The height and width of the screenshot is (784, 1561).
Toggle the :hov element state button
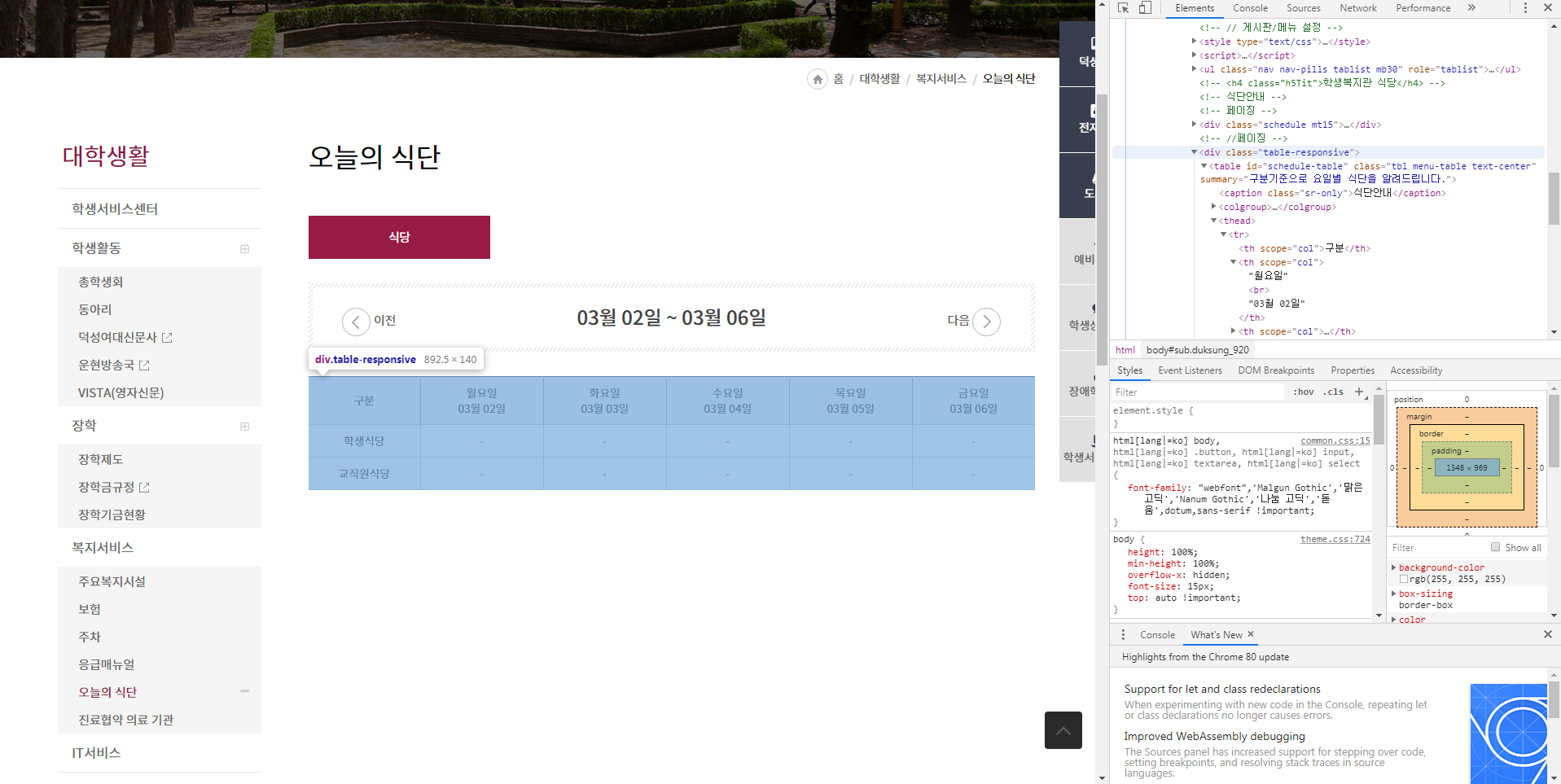point(1304,392)
